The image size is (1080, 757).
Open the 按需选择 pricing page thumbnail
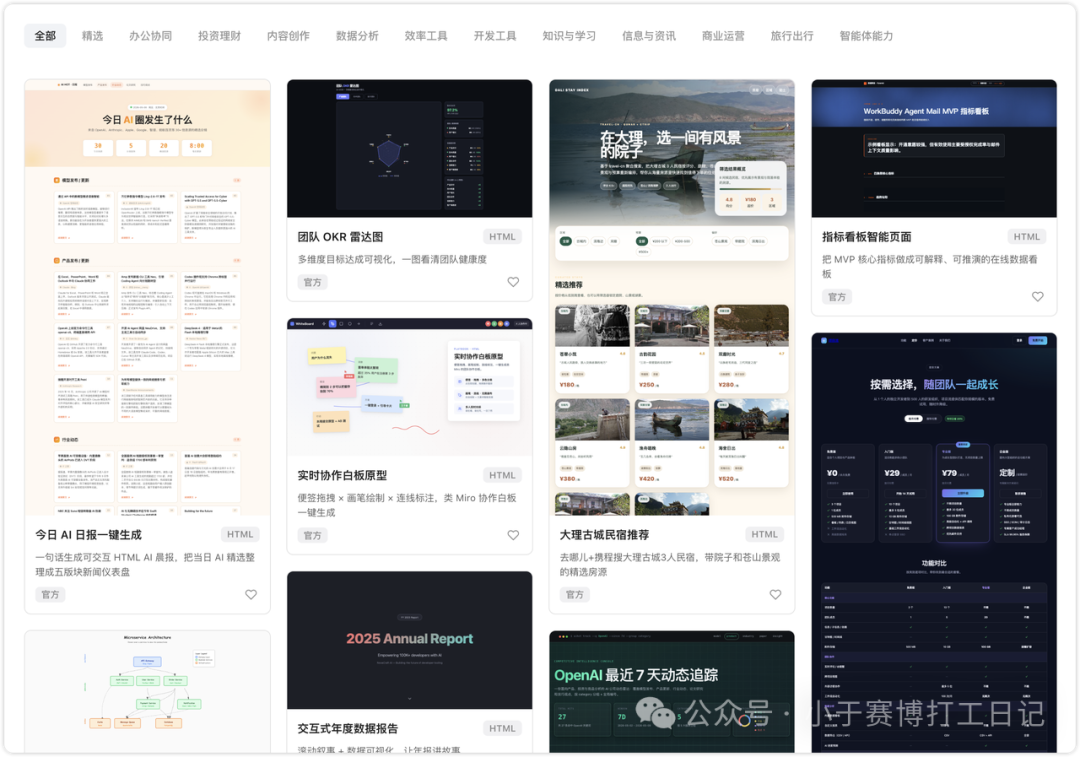(x=934, y=543)
